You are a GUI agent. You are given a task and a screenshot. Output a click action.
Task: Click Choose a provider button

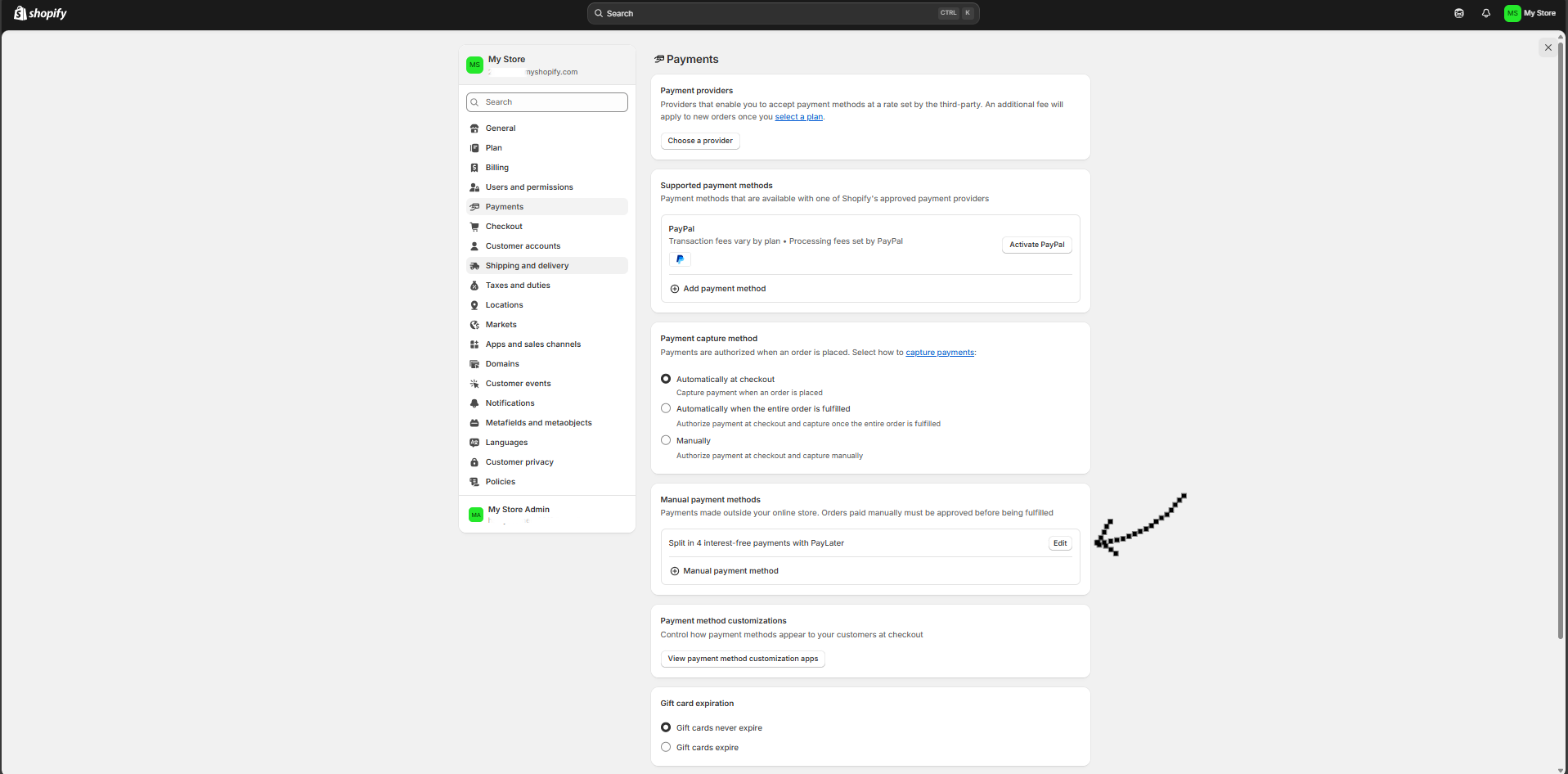[x=700, y=141]
